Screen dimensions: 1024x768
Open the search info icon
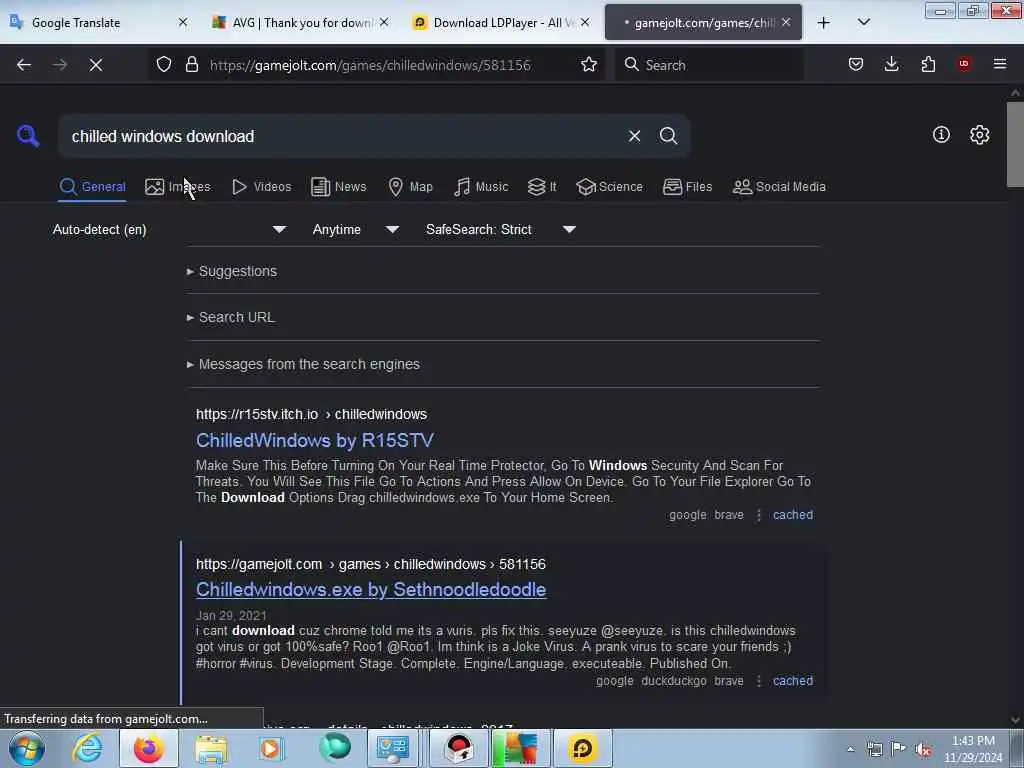coord(941,135)
